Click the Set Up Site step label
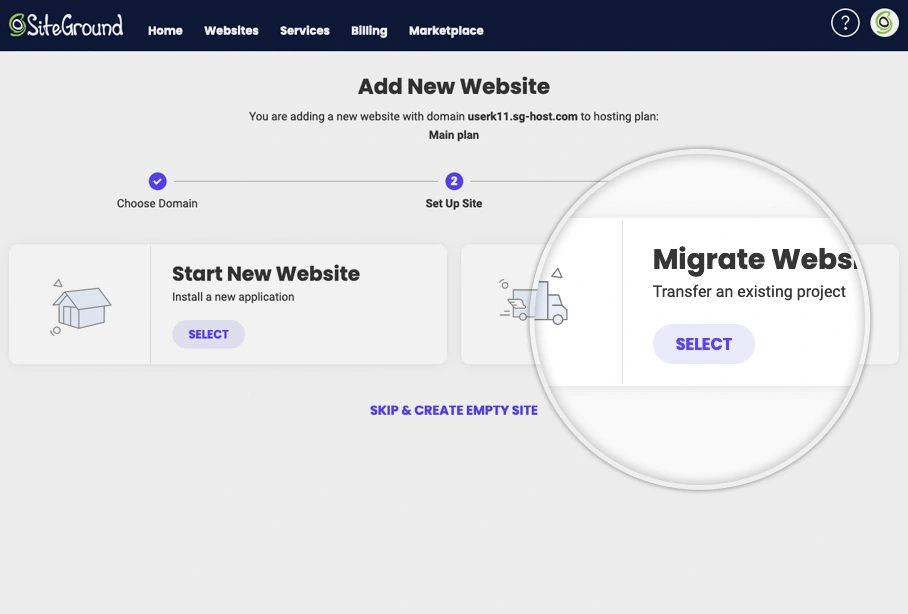Image resolution: width=908 pixels, height=614 pixels. click(454, 203)
